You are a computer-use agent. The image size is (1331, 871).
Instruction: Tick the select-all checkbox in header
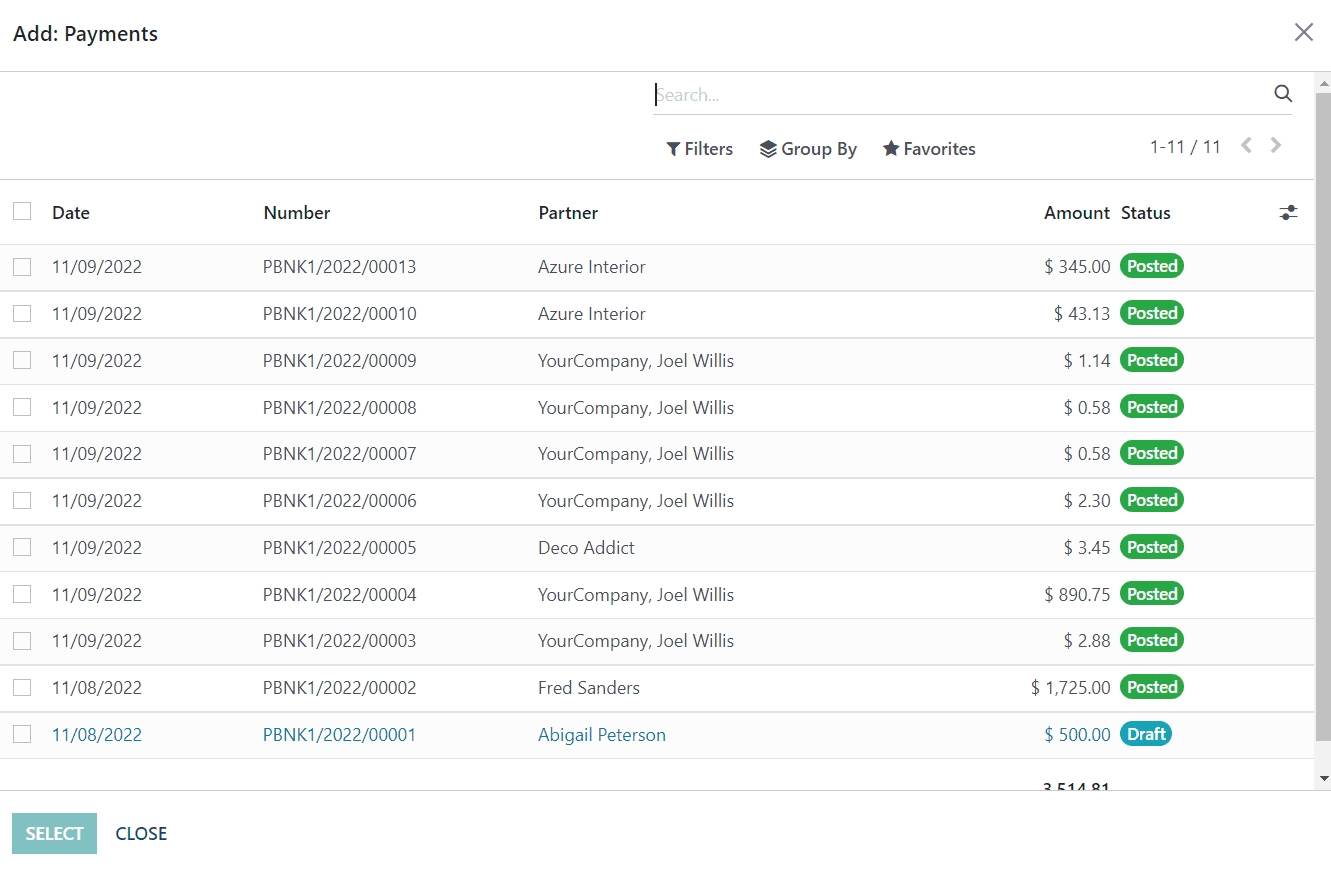[22, 212]
